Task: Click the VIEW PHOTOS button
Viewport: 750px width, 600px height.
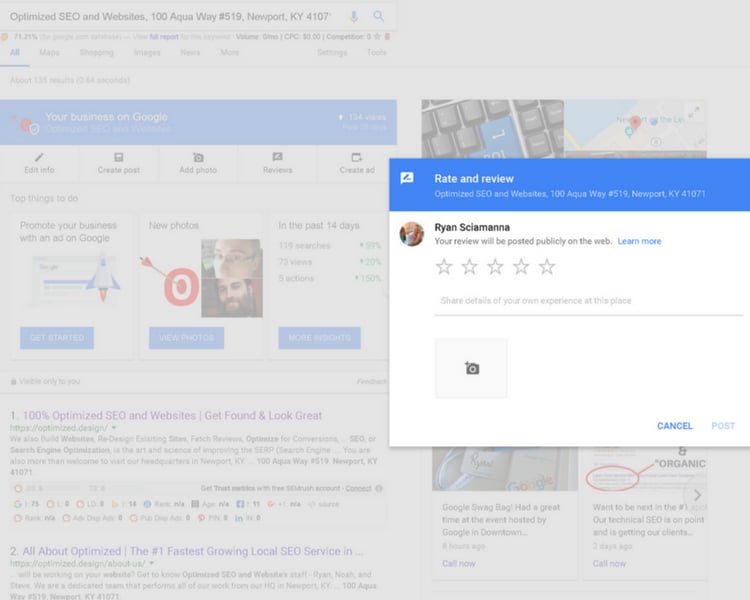Action: pos(187,338)
